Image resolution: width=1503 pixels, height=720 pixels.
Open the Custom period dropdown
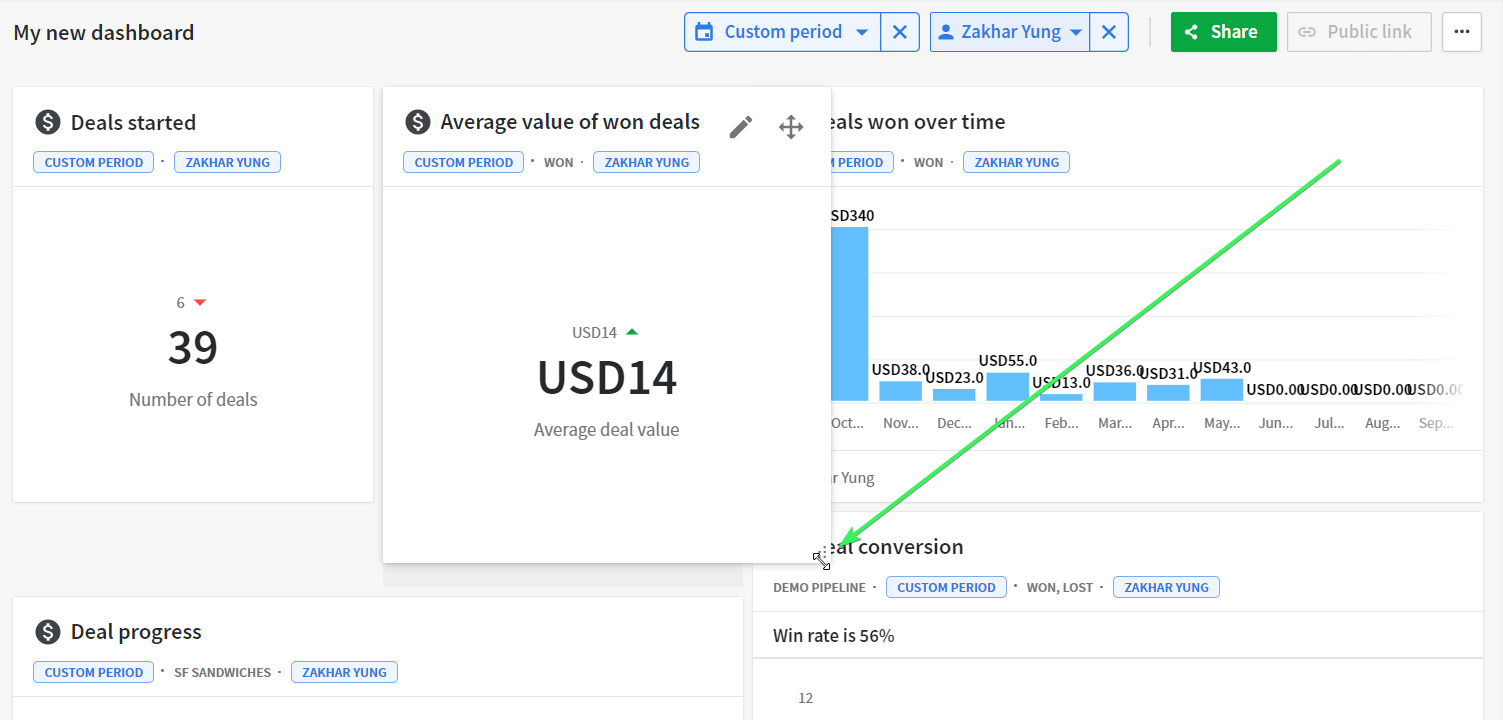click(x=783, y=32)
